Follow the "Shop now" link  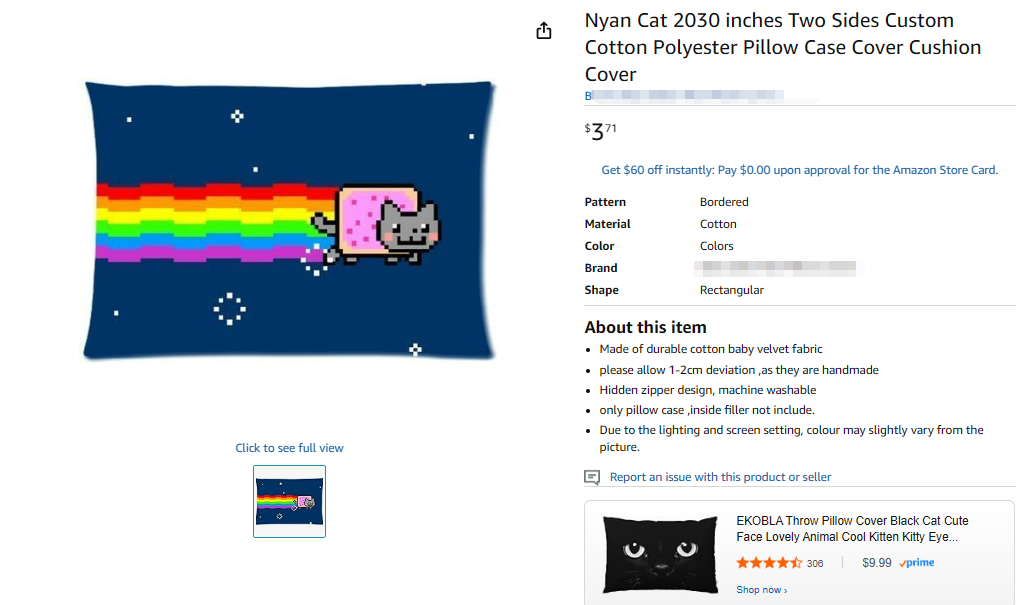(x=761, y=590)
